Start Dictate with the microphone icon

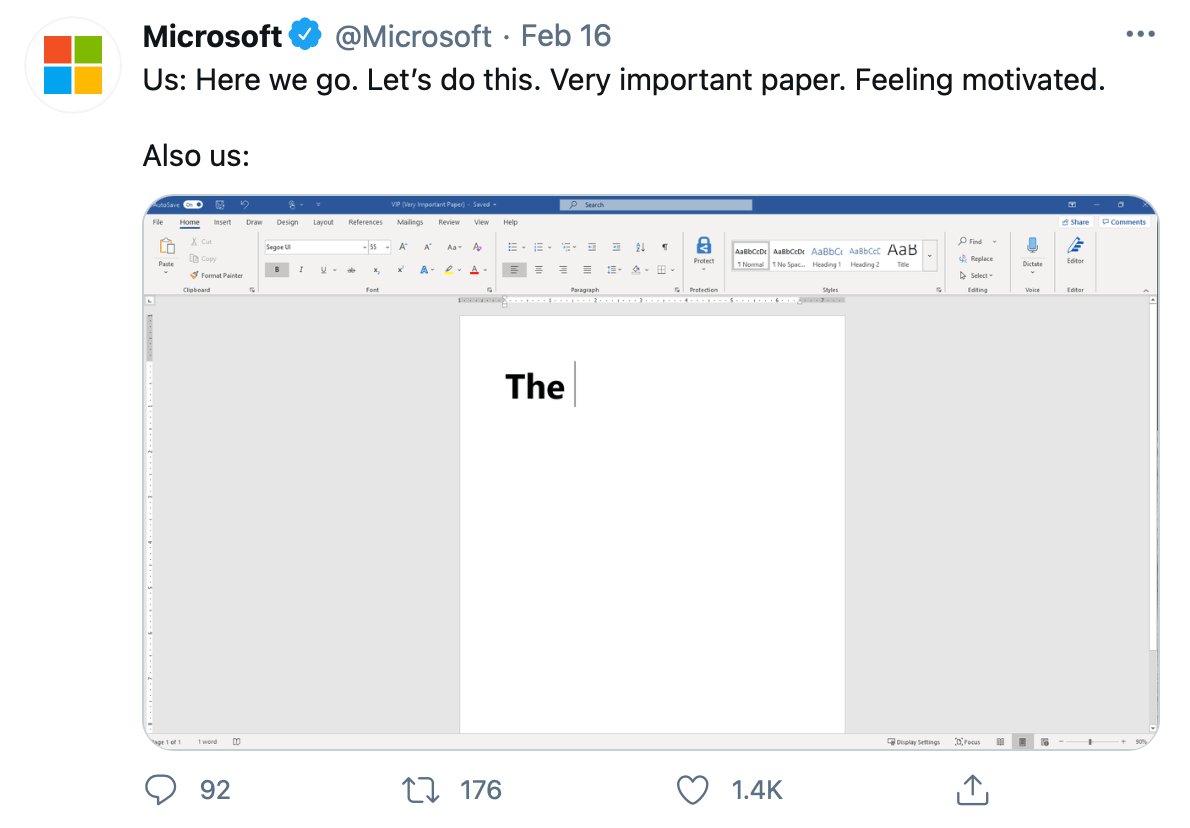[x=1032, y=246]
